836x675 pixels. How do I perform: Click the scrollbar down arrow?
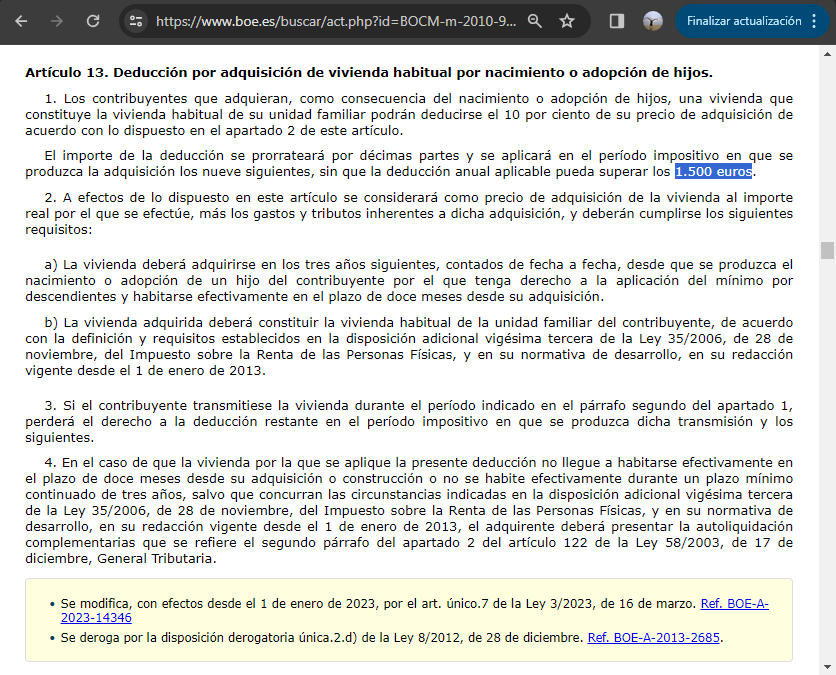tap(827, 667)
